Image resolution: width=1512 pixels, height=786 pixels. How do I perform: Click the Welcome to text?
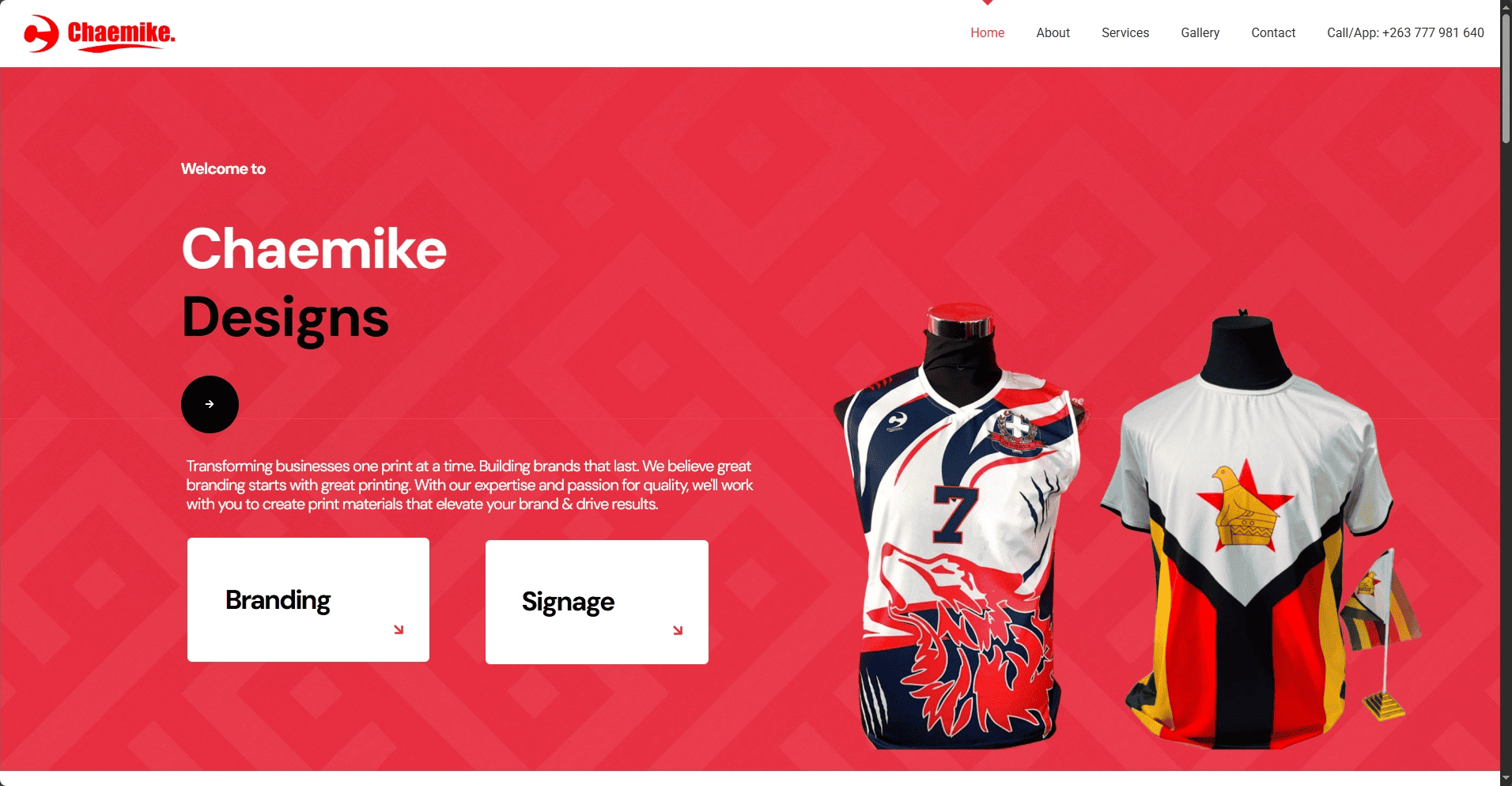click(x=223, y=168)
